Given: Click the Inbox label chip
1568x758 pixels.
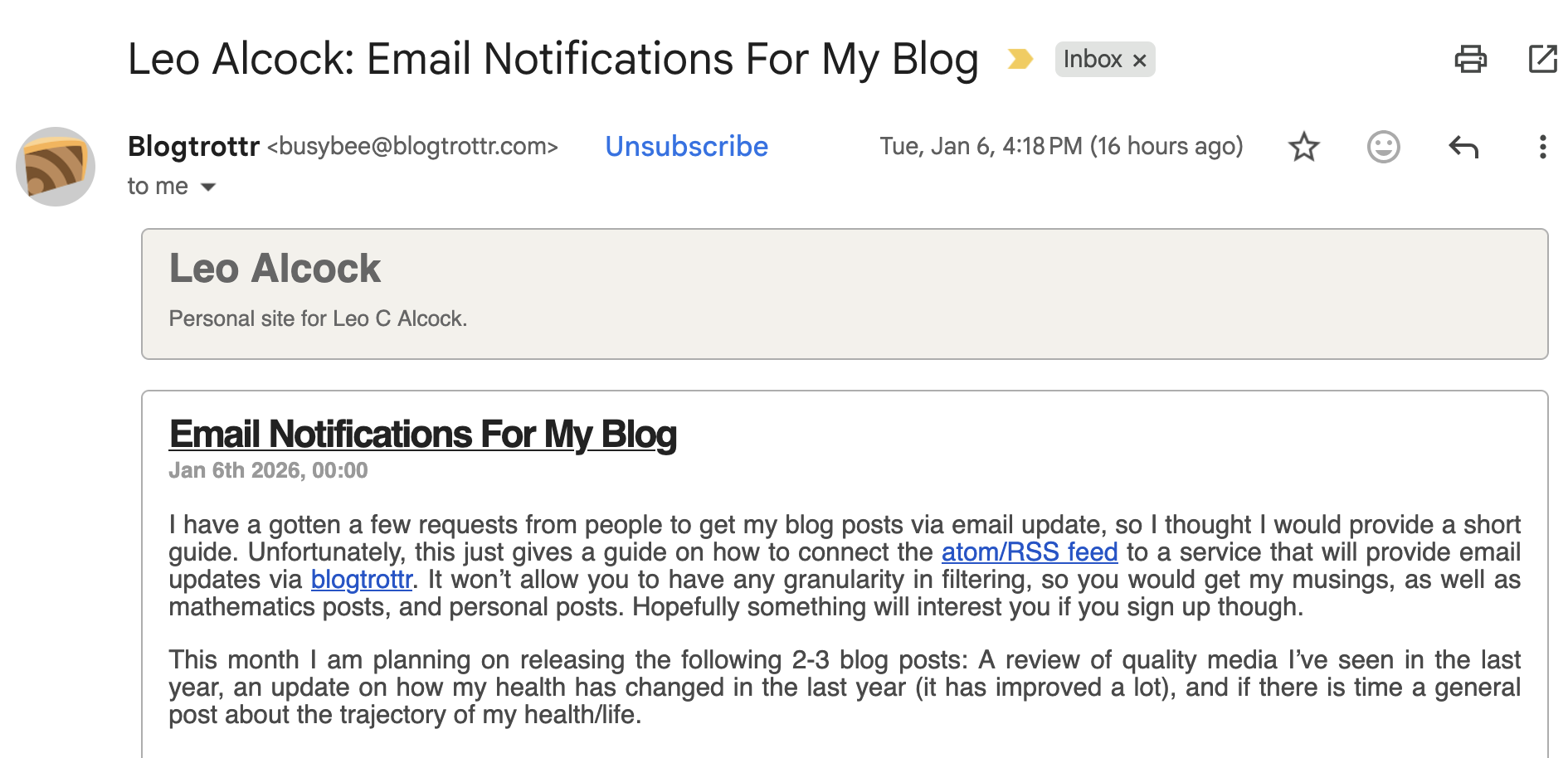Looking at the screenshot, I should (x=1092, y=60).
